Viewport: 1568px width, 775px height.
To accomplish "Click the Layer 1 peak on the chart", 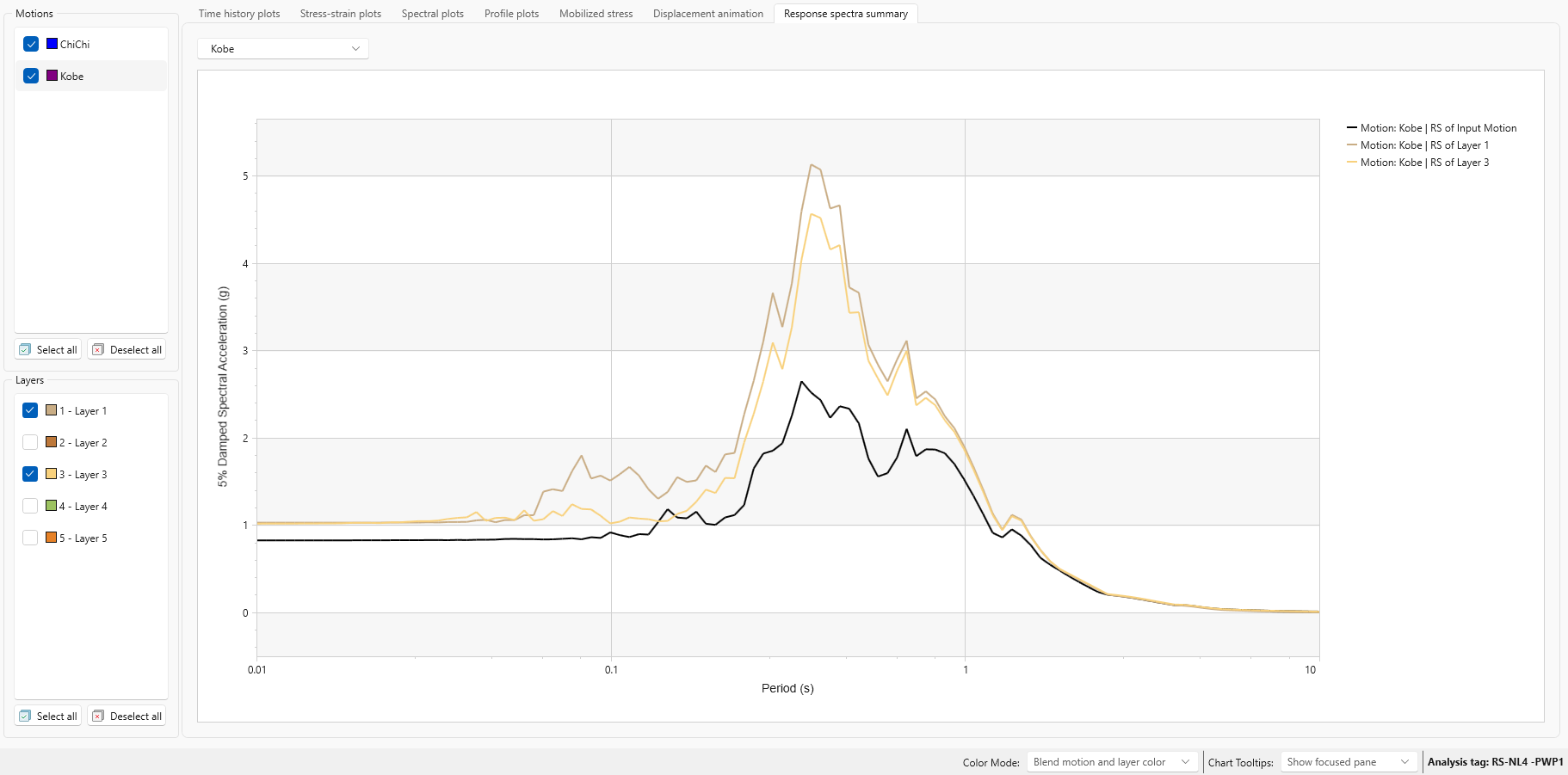I will 811,165.
